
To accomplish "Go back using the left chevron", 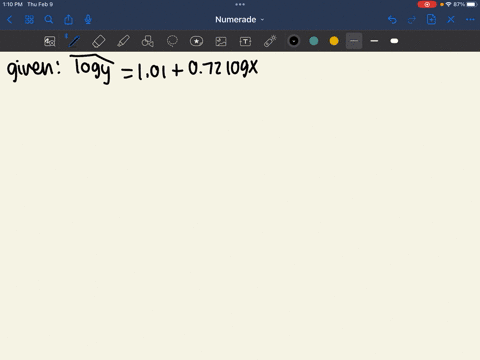I will tap(10, 20).
